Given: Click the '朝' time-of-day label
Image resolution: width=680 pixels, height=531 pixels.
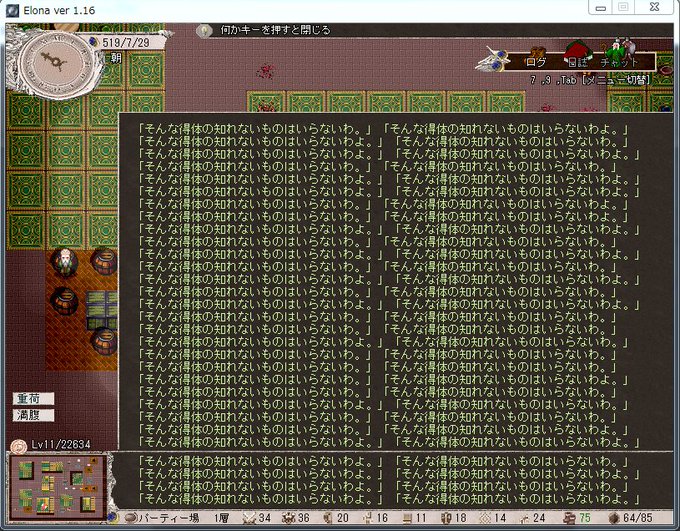Looking at the screenshot, I should [x=115, y=58].
